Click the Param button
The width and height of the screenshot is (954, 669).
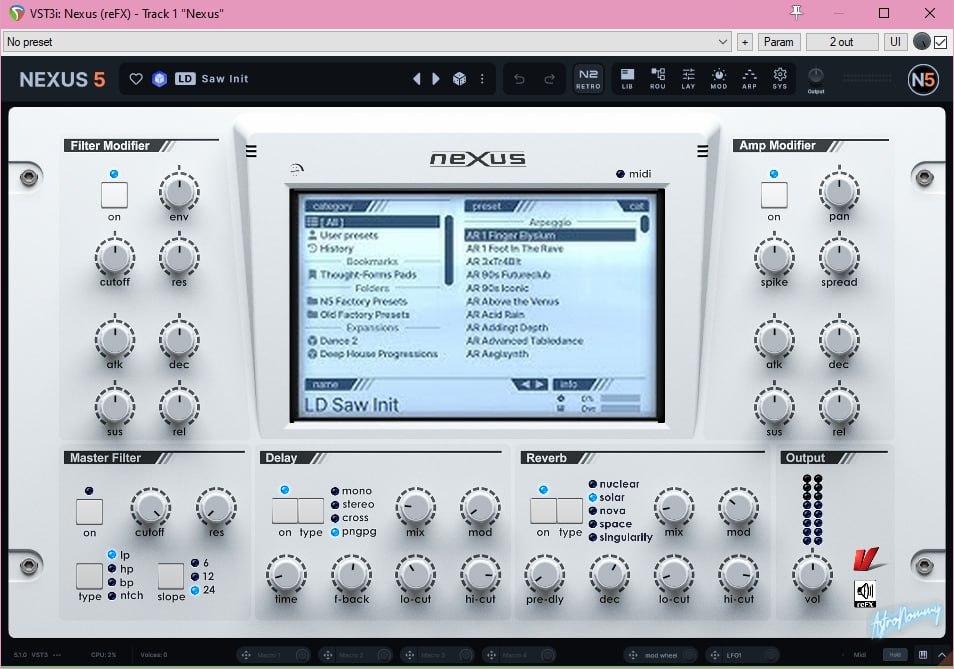coord(778,42)
